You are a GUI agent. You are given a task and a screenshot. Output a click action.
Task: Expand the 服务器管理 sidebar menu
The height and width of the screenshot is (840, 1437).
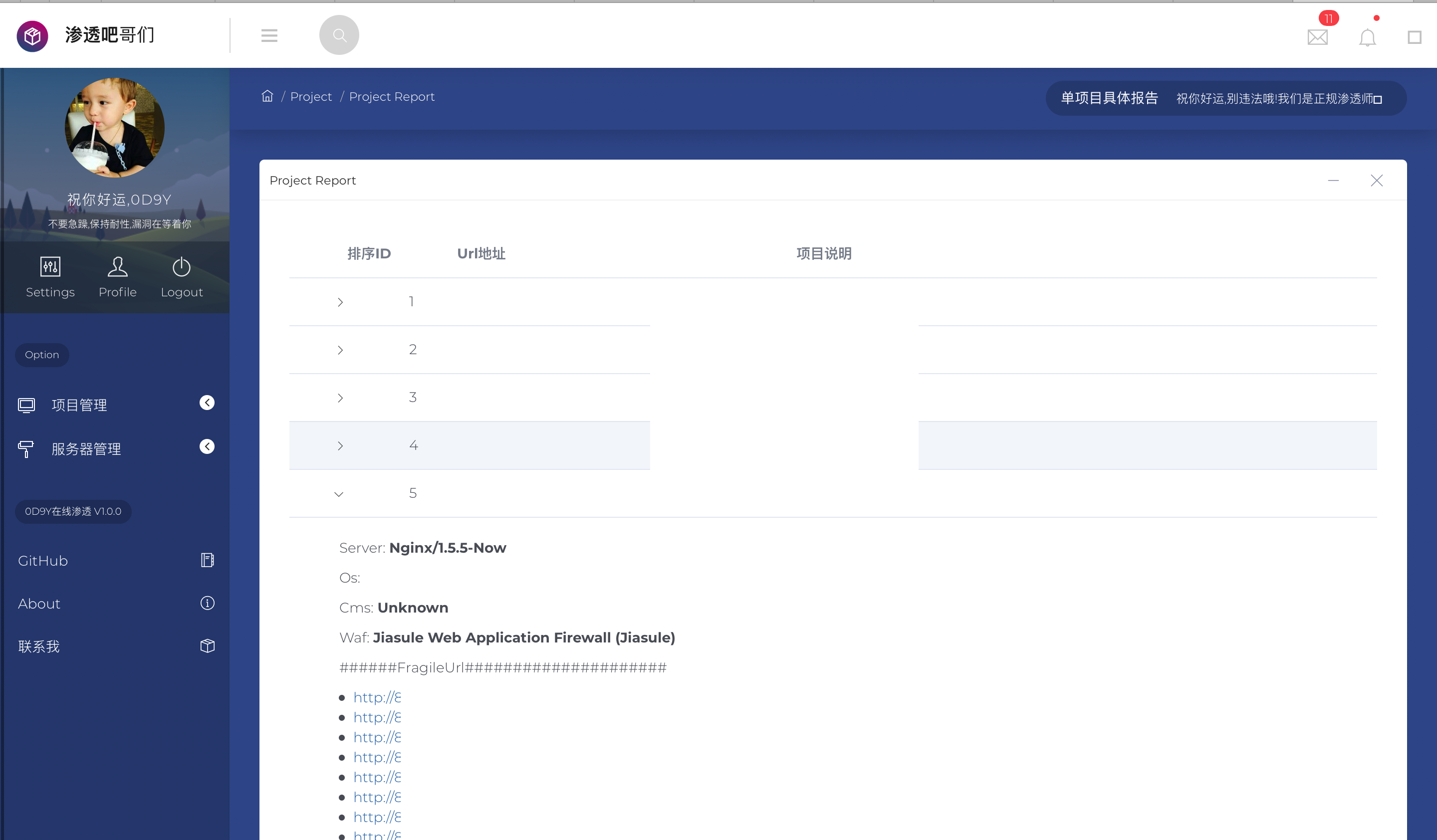pyautogui.click(x=115, y=448)
